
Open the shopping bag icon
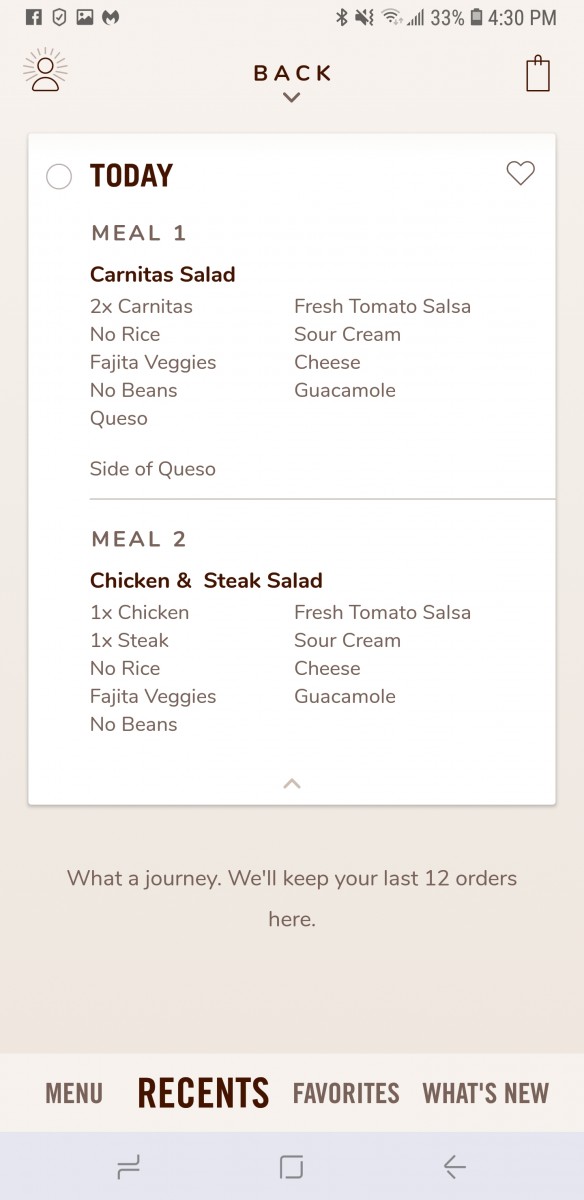538,74
